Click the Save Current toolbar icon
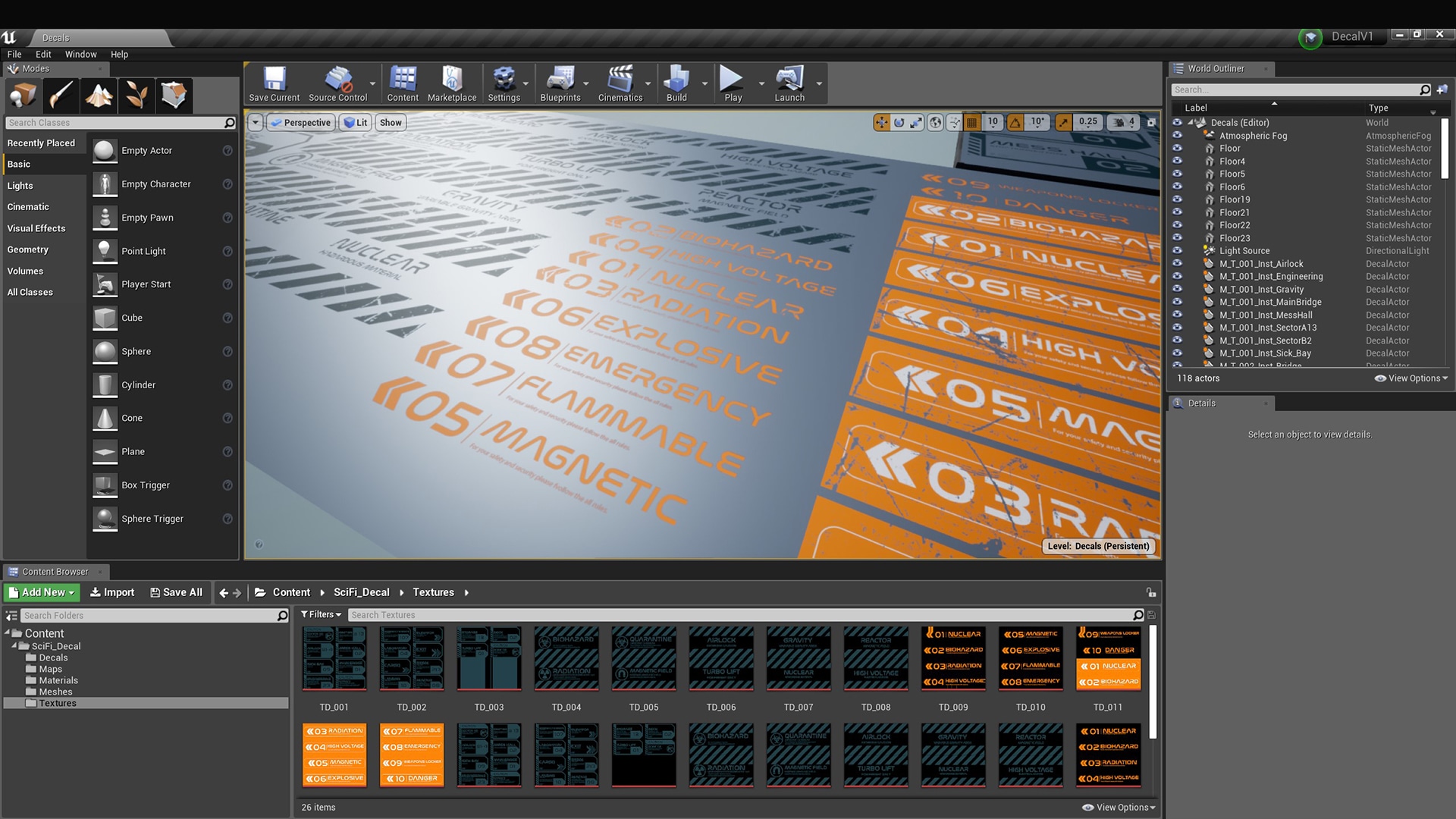This screenshot has height=819, width=1456. point(274,80)
